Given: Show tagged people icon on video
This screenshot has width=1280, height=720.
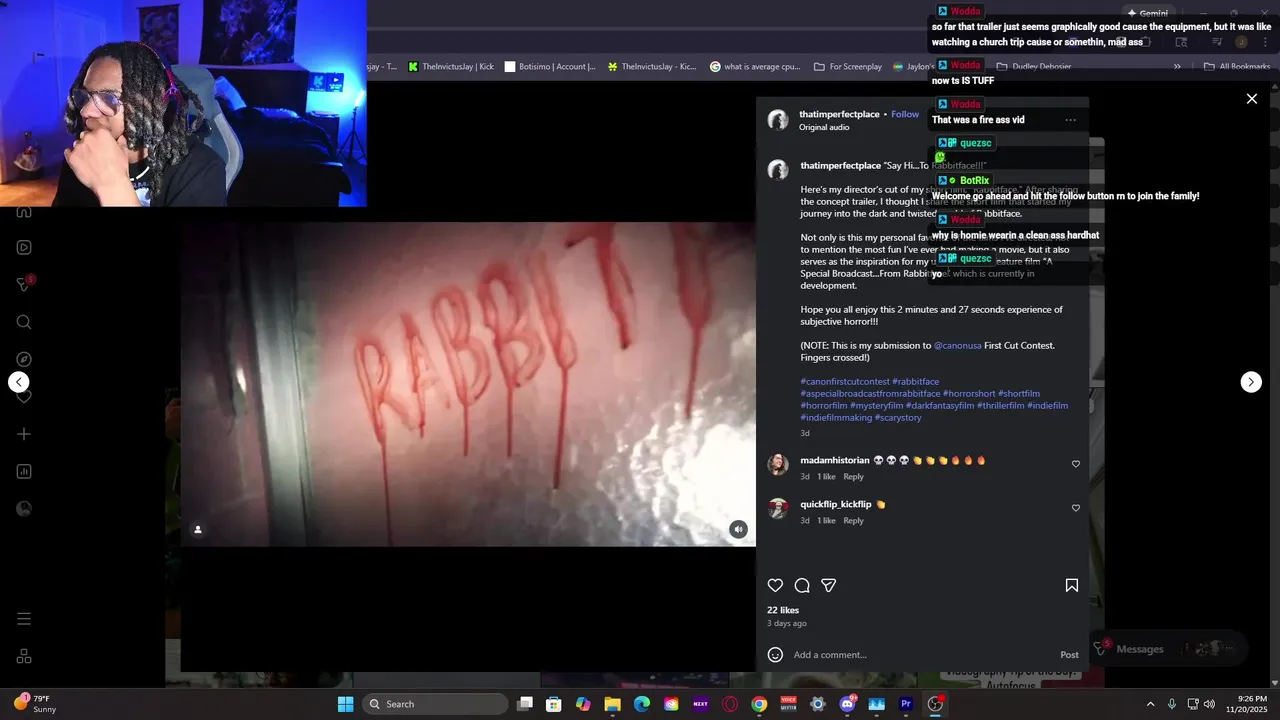Looking at the screenshot, I should point(198,529).
